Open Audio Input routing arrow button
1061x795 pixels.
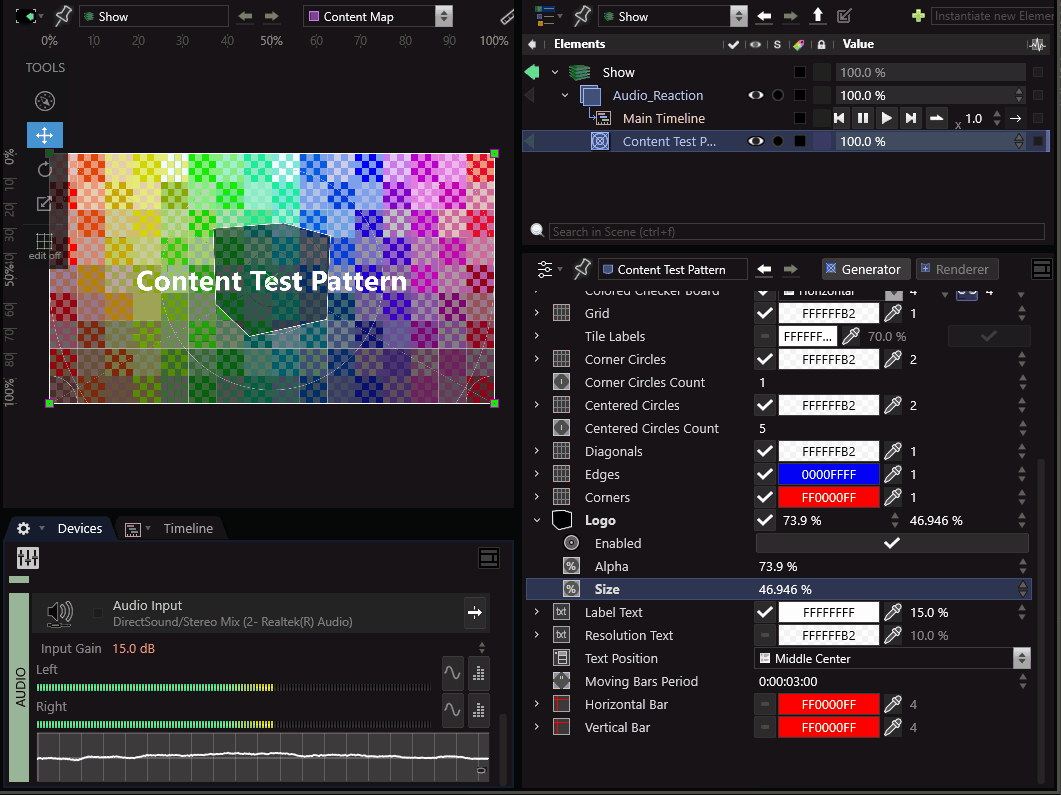[475, 613]
